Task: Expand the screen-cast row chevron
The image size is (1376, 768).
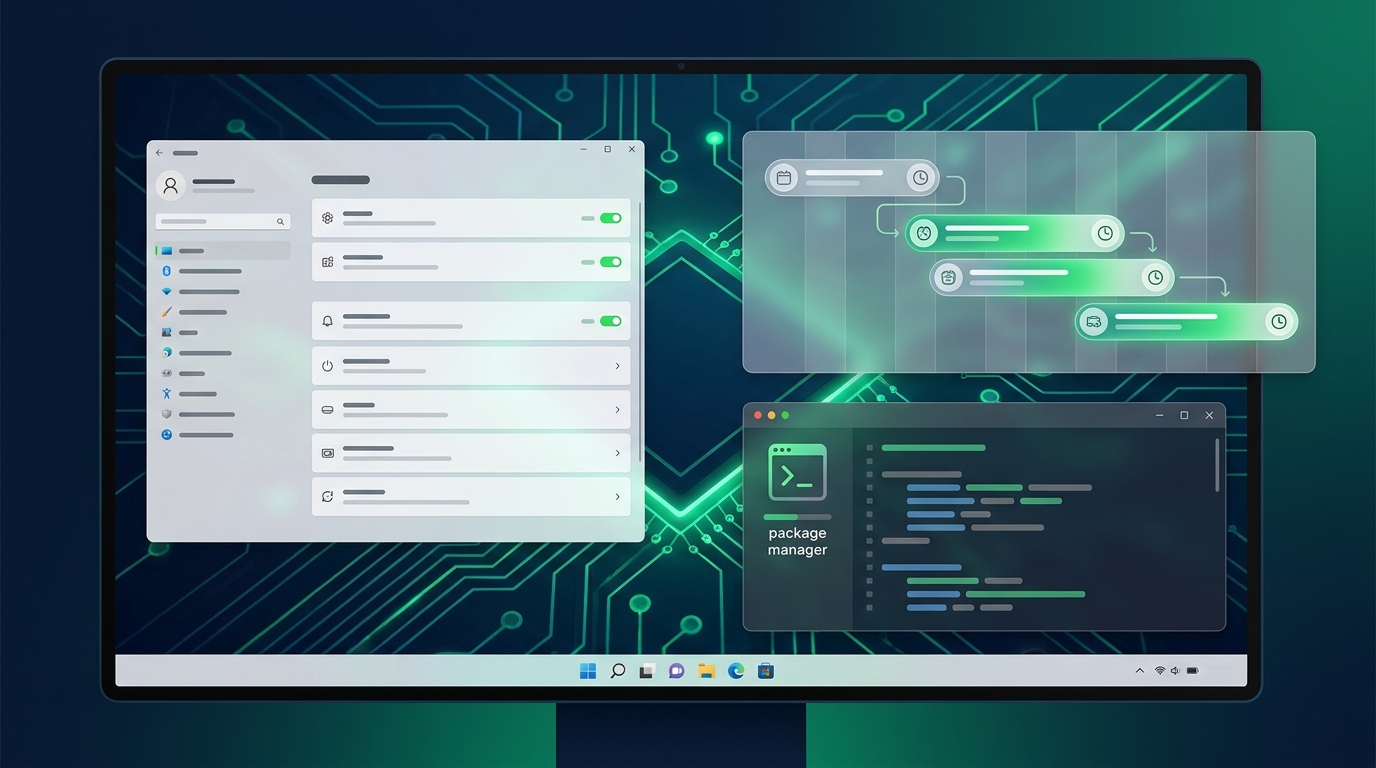Action: pos(618,453)
